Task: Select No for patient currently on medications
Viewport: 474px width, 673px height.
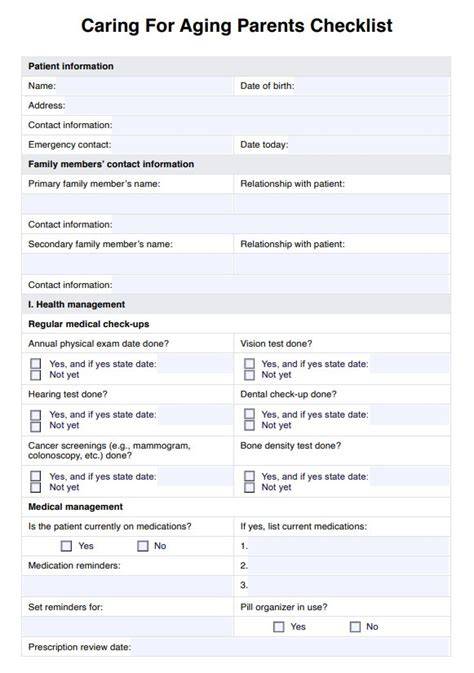Action: click(x=143, y=546)
